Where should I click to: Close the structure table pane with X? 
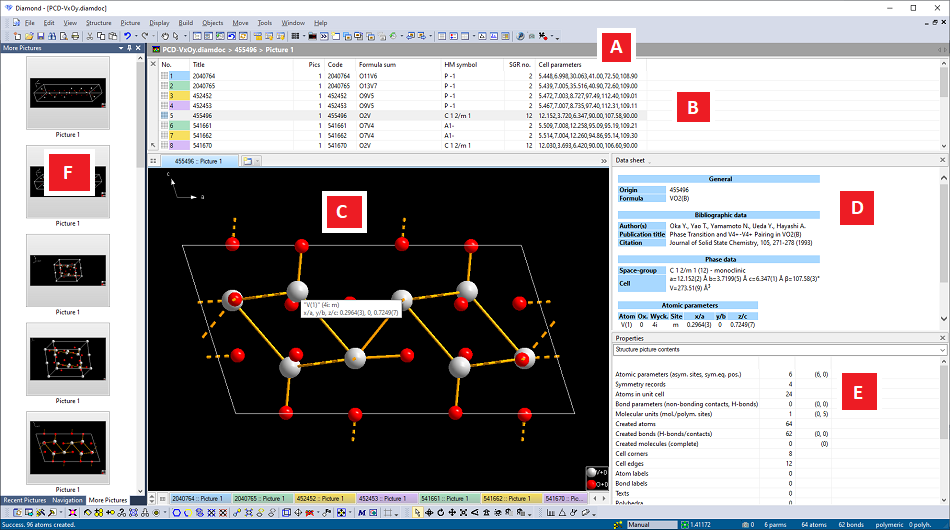pos(155,64)
